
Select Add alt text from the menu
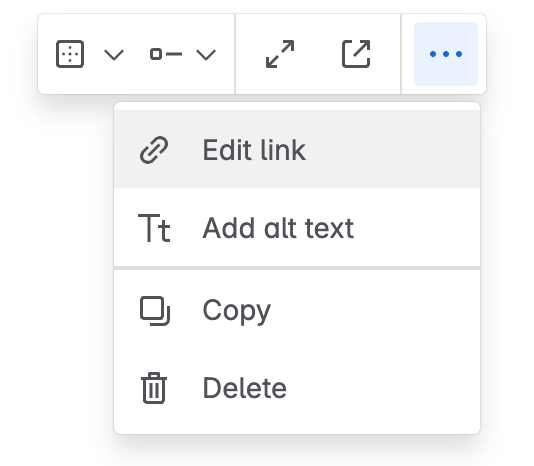(x=297, y=227)
